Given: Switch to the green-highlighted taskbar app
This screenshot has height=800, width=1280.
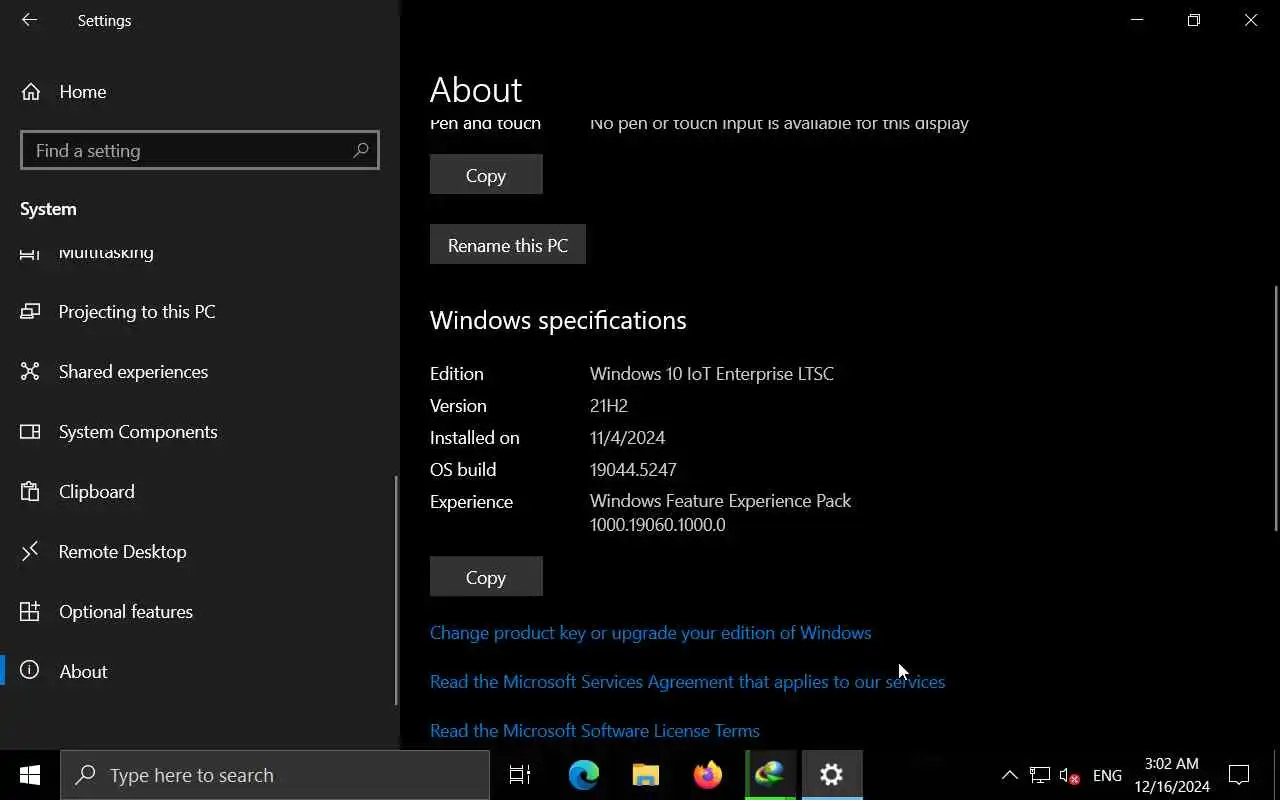Looking at the screenshot, I should (770, 775).
